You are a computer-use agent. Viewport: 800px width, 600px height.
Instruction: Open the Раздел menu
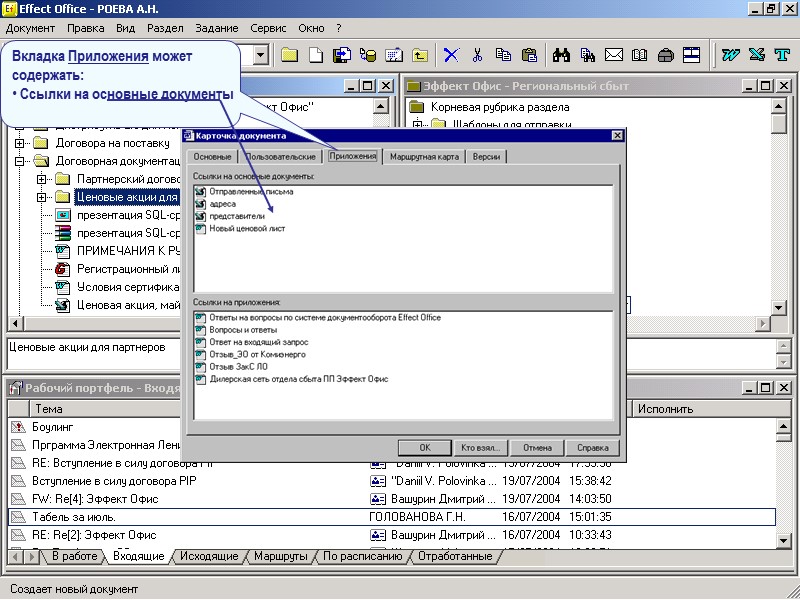pyautogui.click(x=165, y=28)
